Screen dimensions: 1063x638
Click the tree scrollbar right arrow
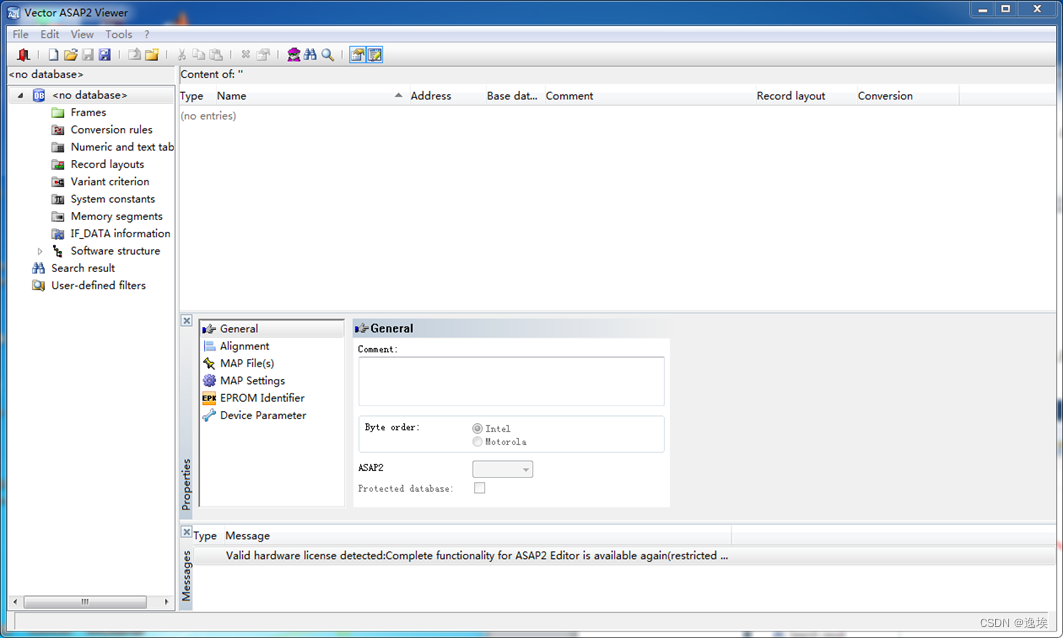point(166,602)
